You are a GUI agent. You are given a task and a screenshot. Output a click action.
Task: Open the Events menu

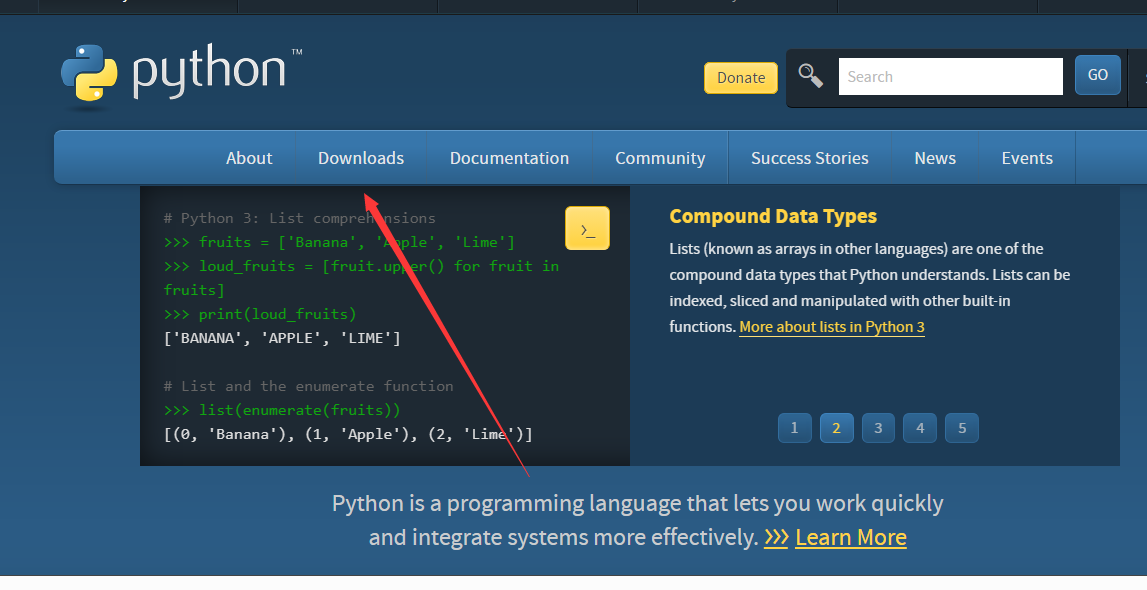pyautogui.click(x=1027, y=158)
